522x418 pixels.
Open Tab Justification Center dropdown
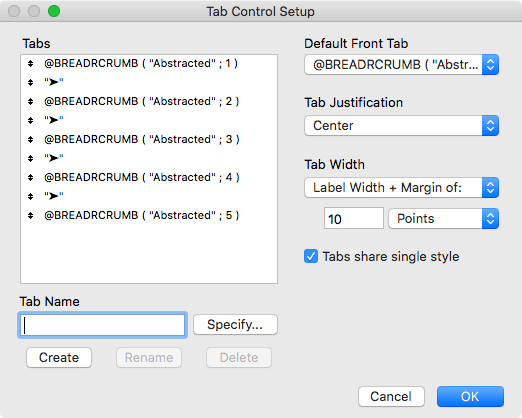(x=401, y=126)
